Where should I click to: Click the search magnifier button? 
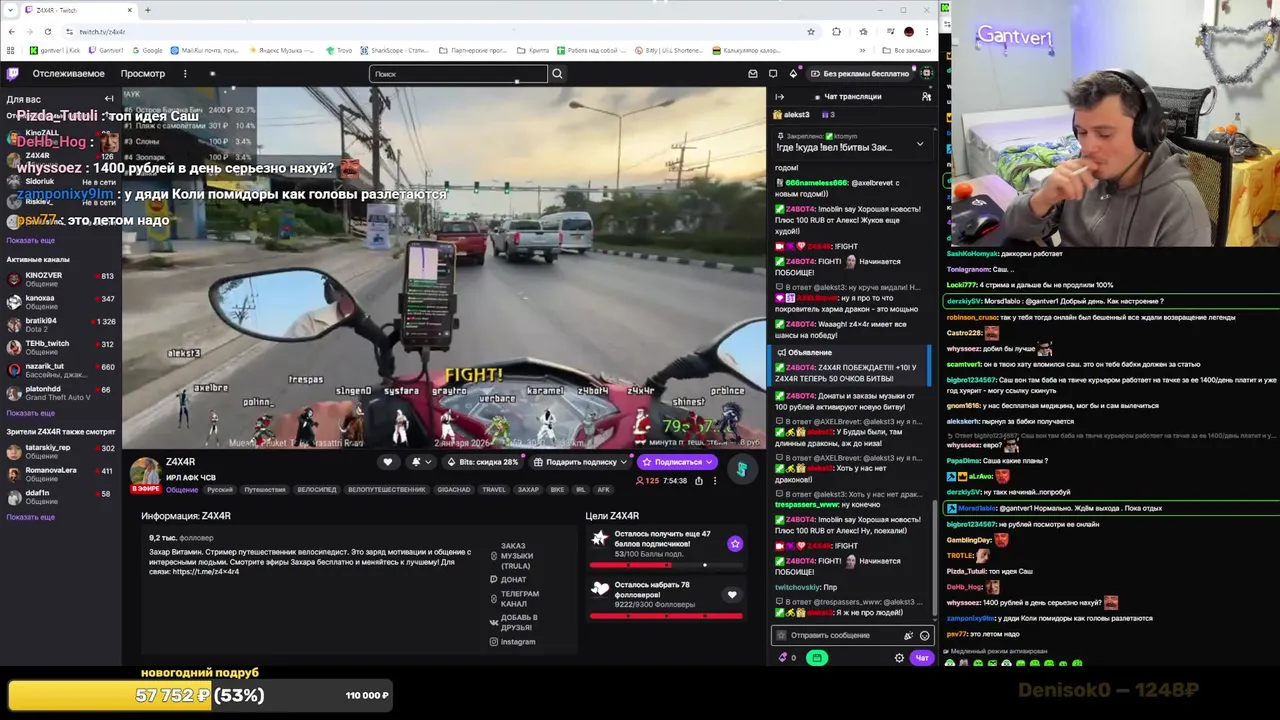coord(557,73)
